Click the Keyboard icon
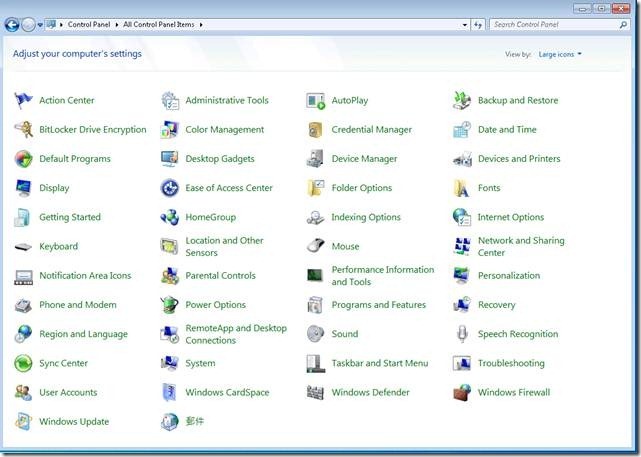The height and width of the screenshot is (457, 641). (x=23, y=247)
